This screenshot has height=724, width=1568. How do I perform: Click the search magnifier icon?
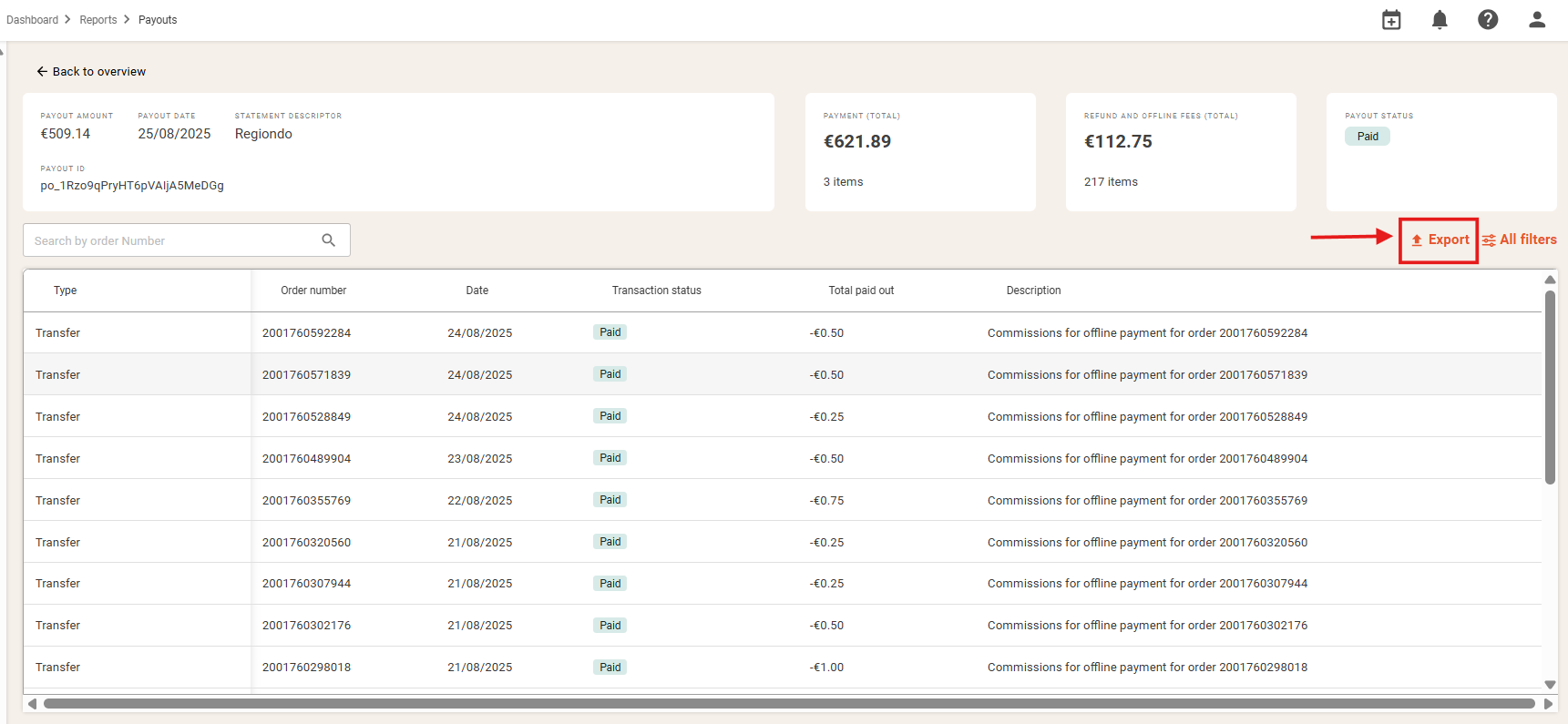click(x=329, y=240)
